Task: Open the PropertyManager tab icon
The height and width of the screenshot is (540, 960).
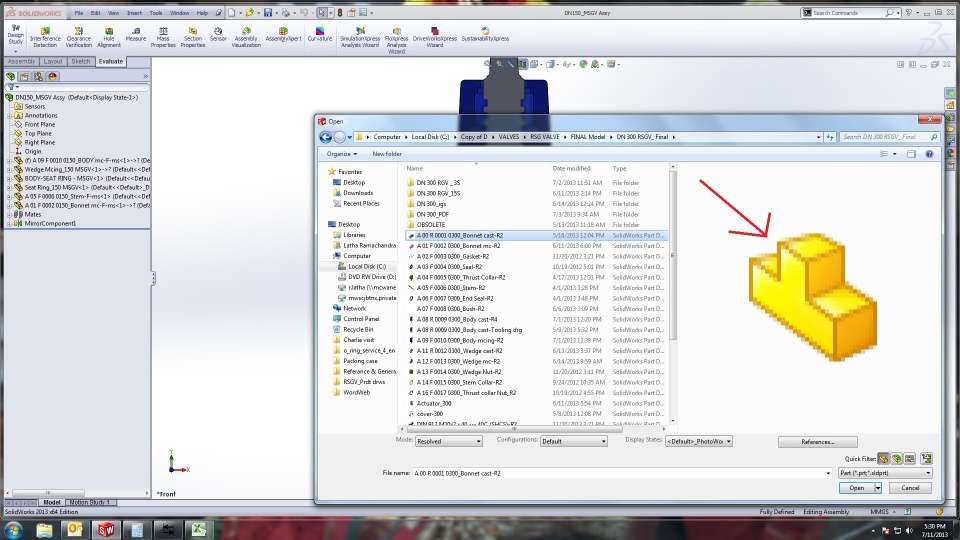Action: (x=24, y=77)
